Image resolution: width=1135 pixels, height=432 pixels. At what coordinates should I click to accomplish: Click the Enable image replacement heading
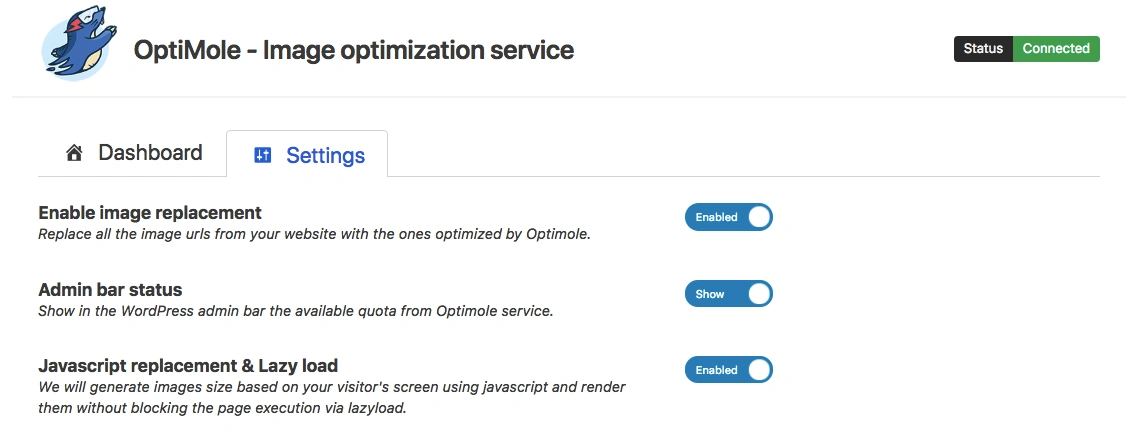150,212
